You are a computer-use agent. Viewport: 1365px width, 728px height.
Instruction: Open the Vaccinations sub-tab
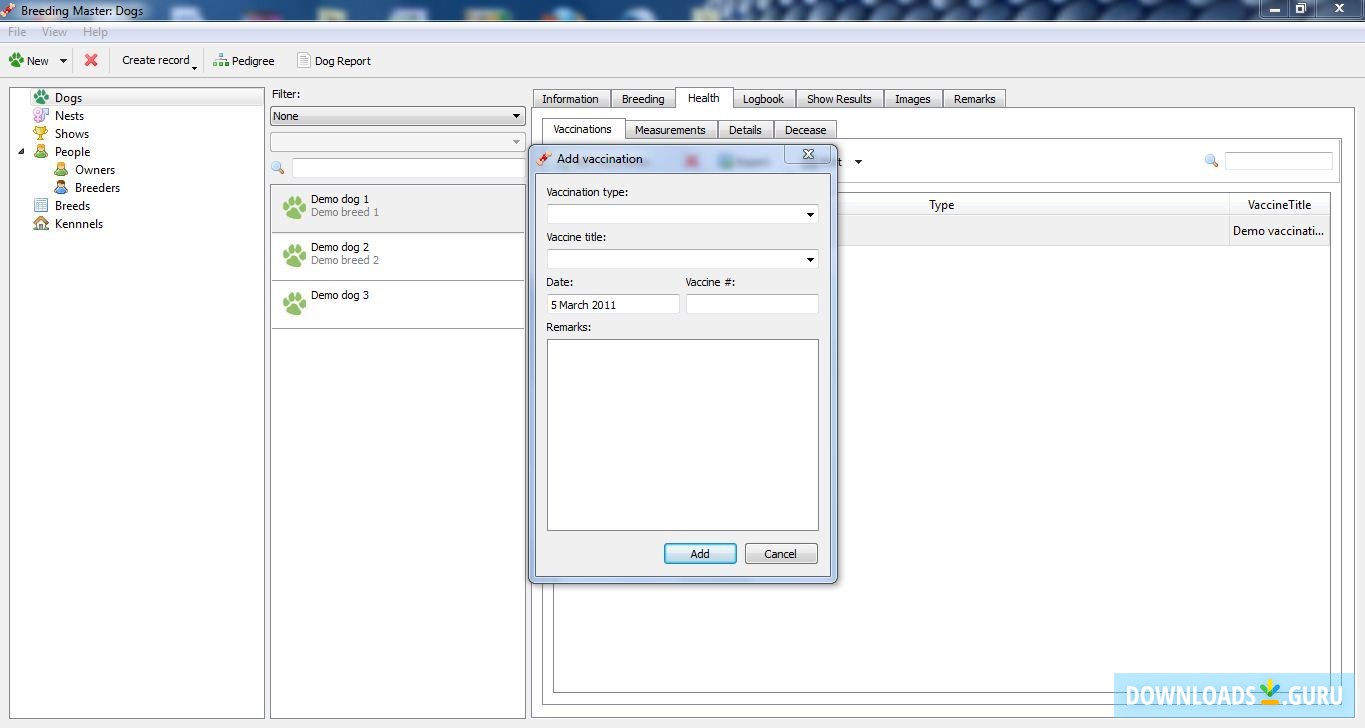(x=582, y=129)
